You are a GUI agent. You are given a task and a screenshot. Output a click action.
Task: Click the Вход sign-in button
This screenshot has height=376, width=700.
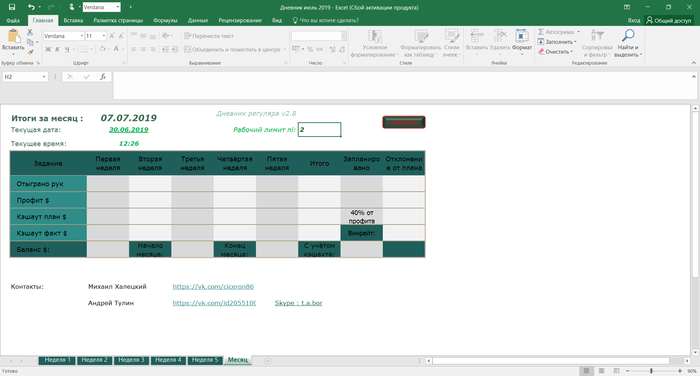pos(634,20)
